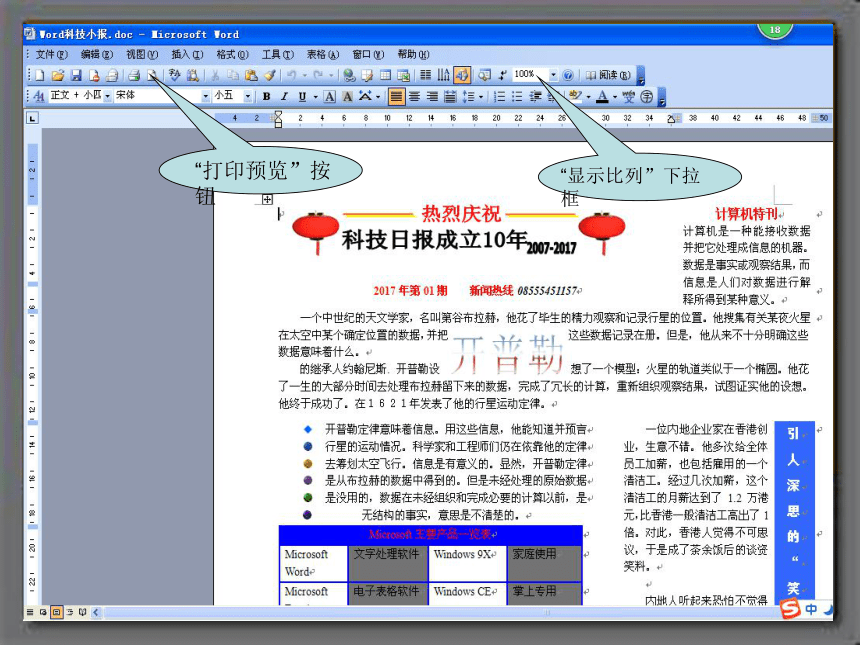Open the 工具 menu
The height and width of the screenshot is (645, 860).
coord(278,54)
